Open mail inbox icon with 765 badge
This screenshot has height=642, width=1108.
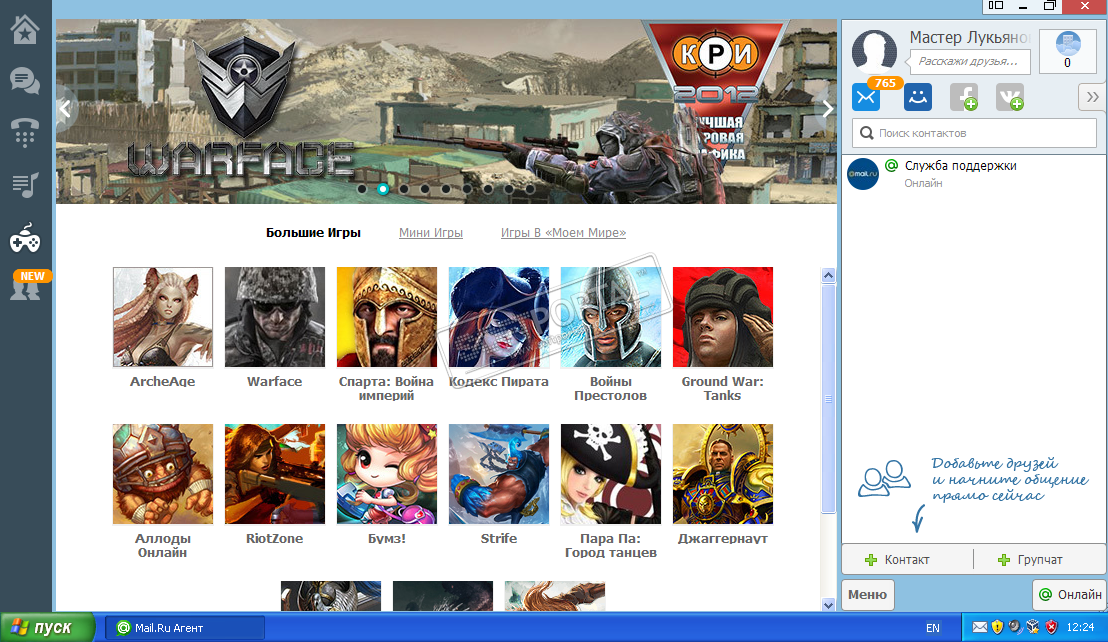[x=866, y=97]
